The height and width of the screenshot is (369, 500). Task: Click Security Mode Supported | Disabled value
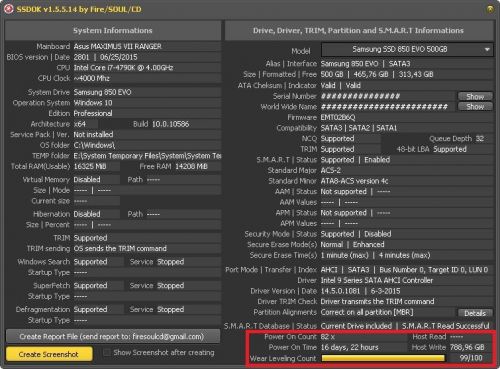pos(356,234)
